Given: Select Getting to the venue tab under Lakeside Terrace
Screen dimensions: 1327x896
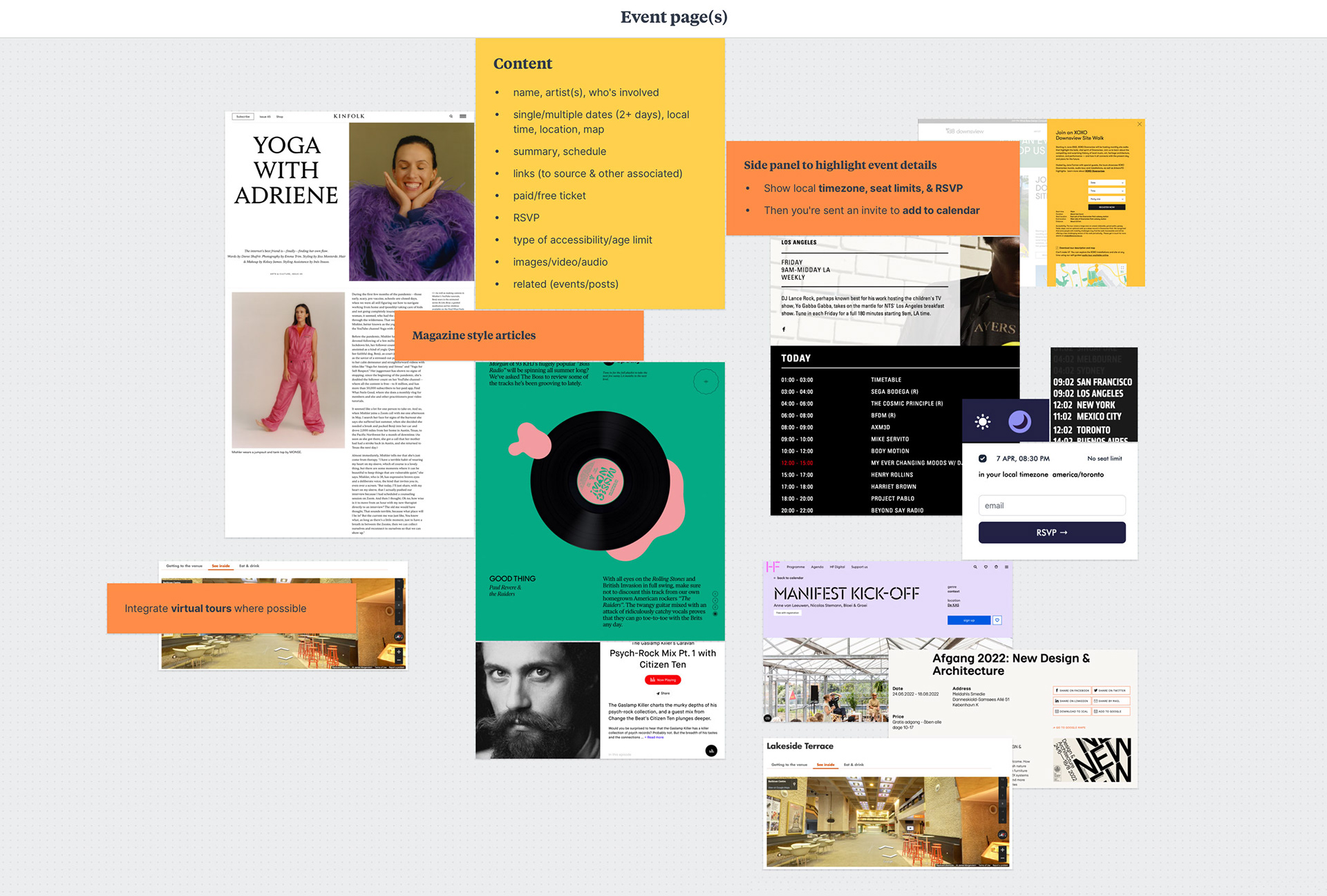Looking at the screenshot, I should 789,765.
